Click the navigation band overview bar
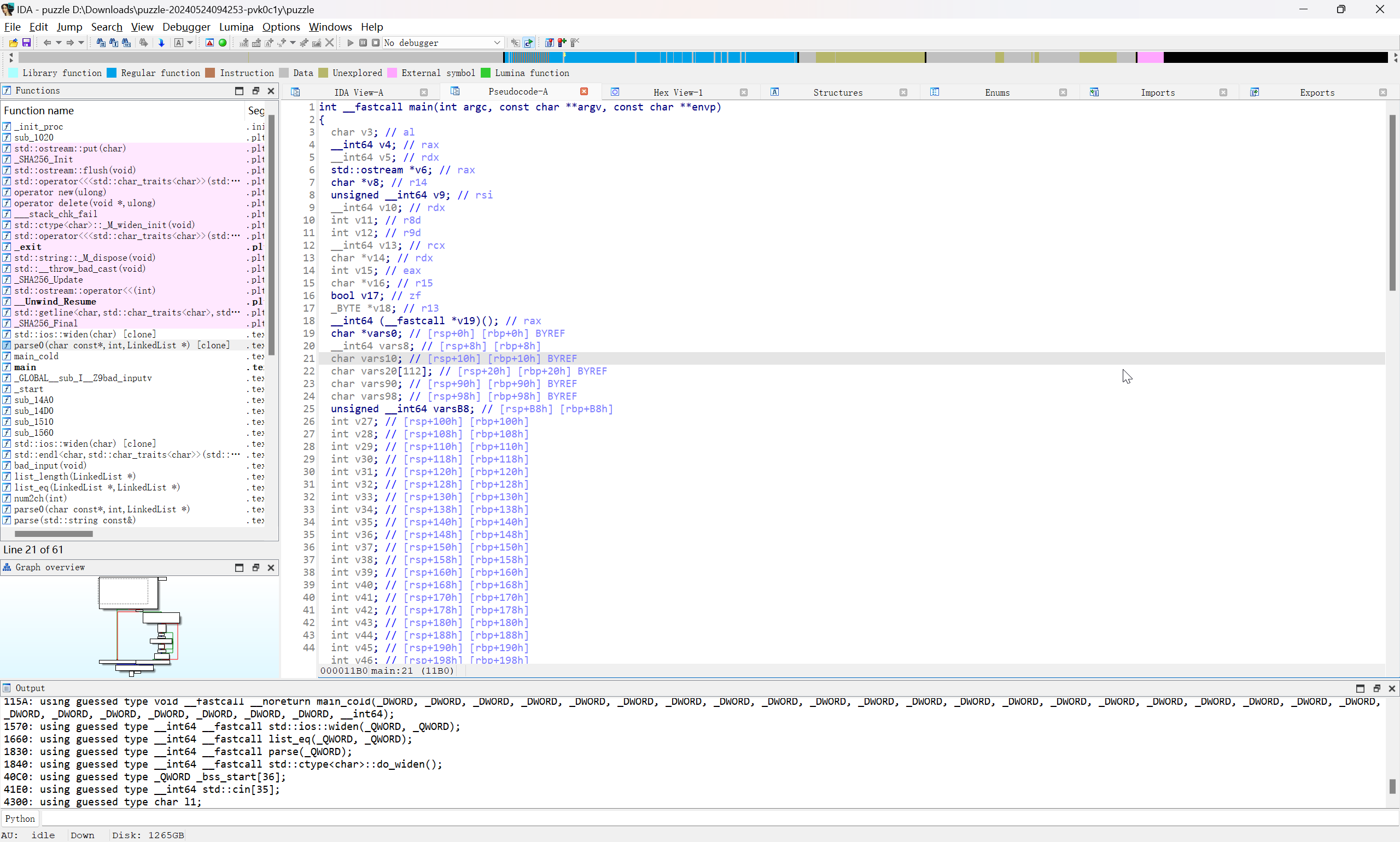Viewport: 1400px width, 842px height. point(704,57)
